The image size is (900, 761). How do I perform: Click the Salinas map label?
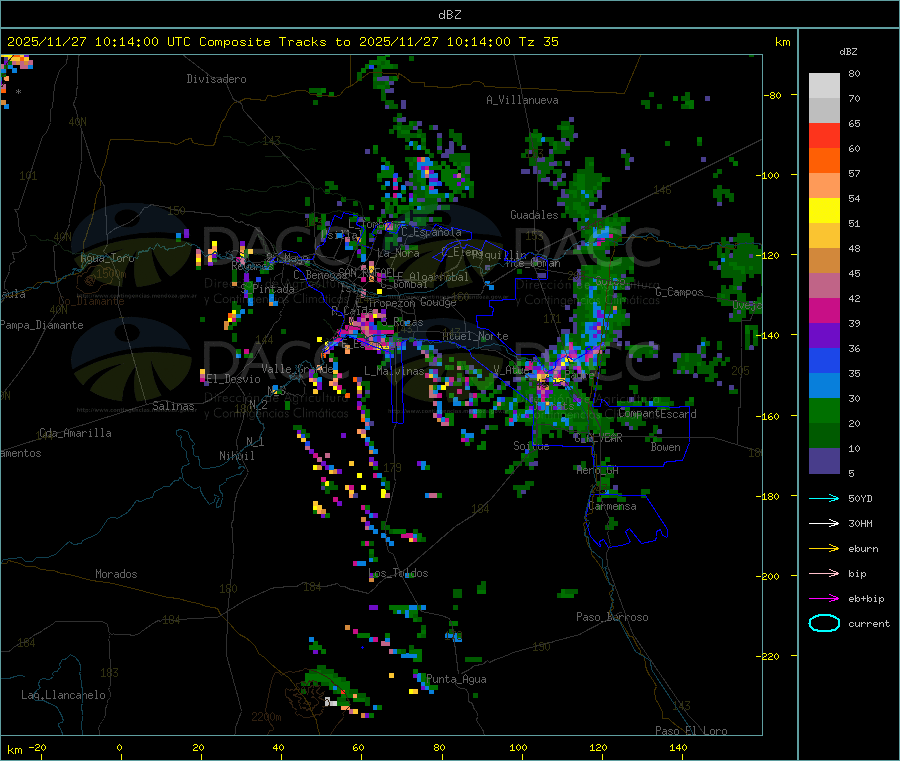tap(173, 406)
